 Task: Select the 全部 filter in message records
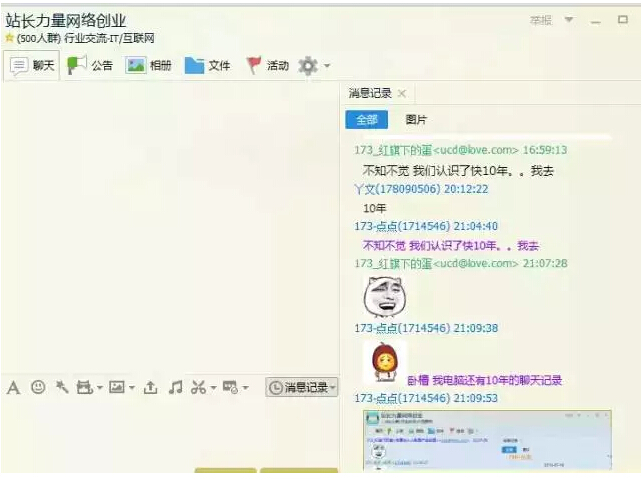pyautogui.click(x=367, y=119)
